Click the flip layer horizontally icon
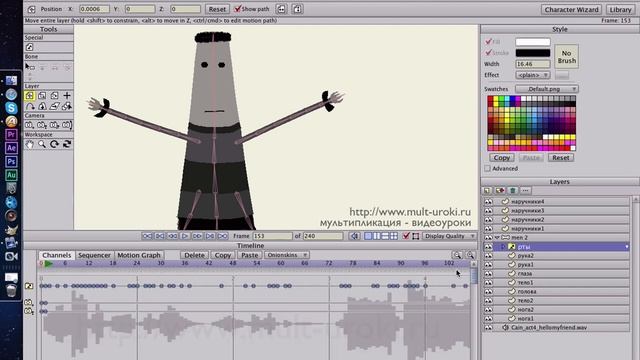The height and width of the screenshot is (360, 640). (x=281, y=9)
